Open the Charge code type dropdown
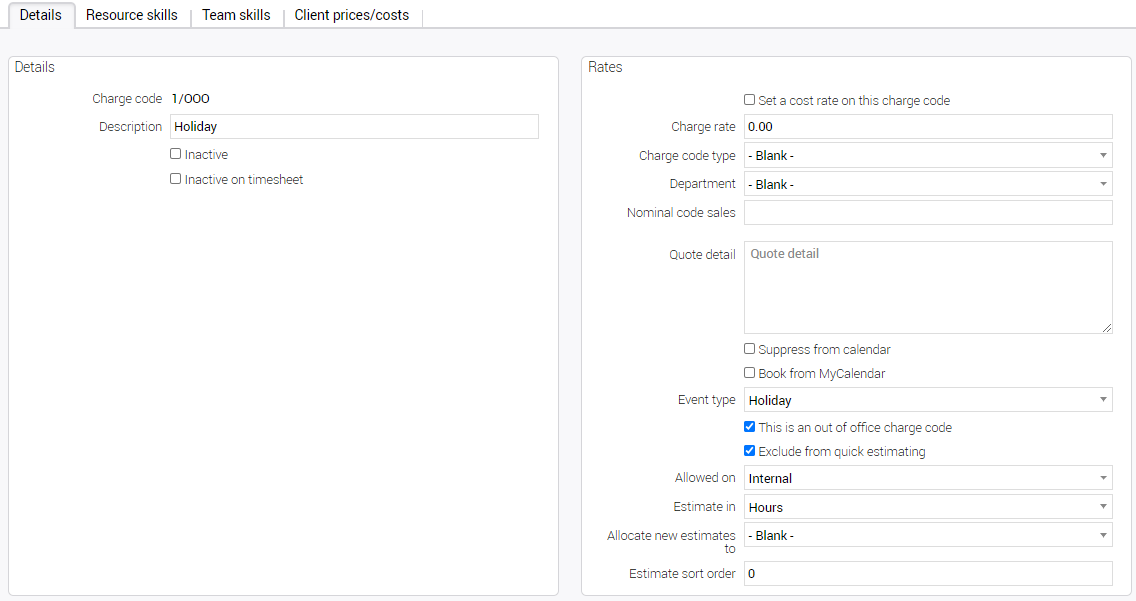 point(927,155)
